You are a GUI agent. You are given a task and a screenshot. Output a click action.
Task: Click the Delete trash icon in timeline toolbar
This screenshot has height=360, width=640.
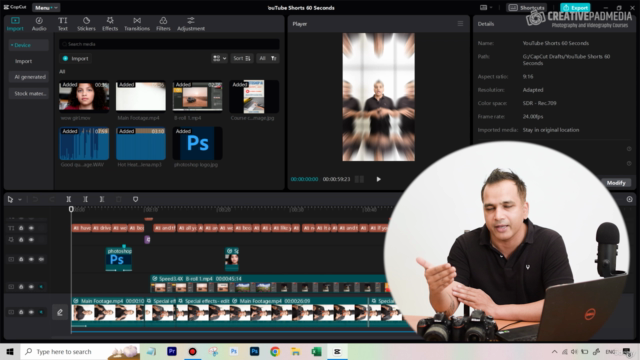click(118, 199)
